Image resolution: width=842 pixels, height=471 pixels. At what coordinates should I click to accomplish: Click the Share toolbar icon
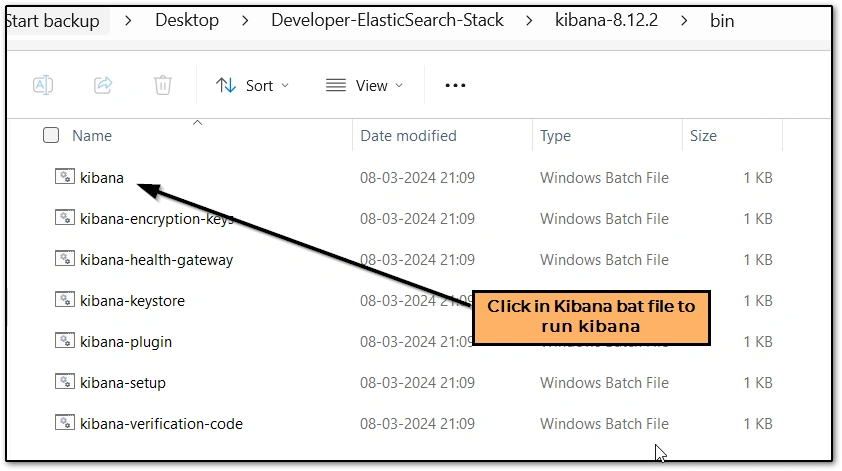103,85
